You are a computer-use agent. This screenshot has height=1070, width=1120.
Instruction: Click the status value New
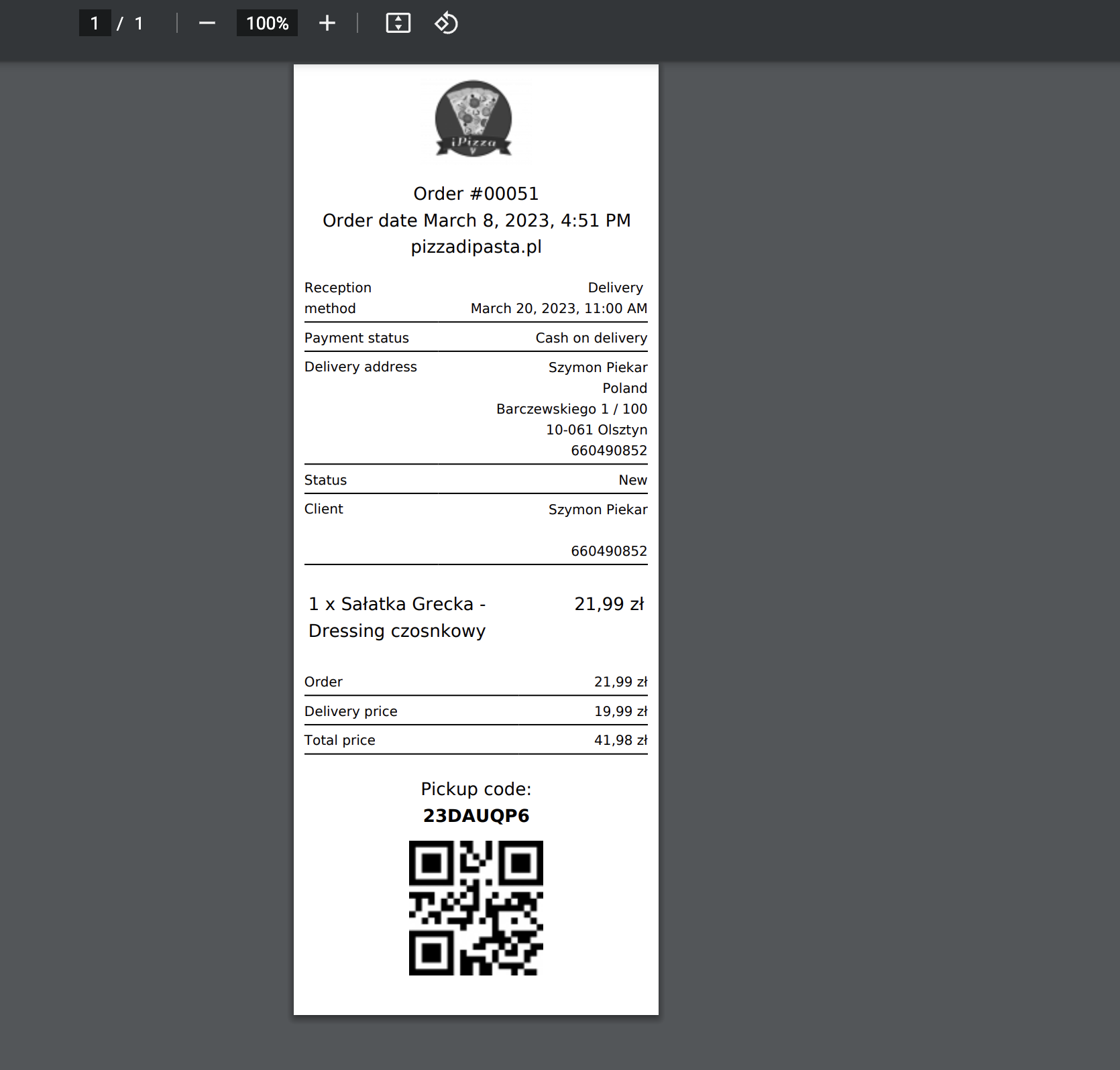pos(632,480)
